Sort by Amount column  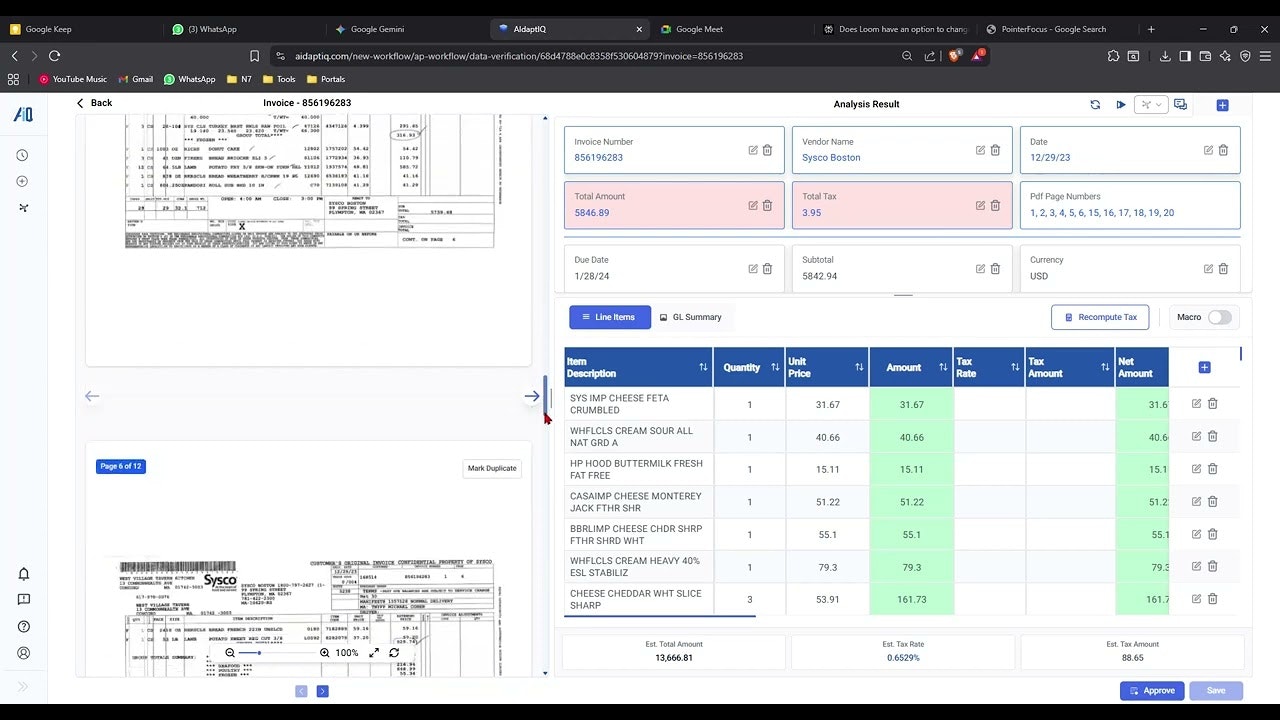tap(943, 367)
